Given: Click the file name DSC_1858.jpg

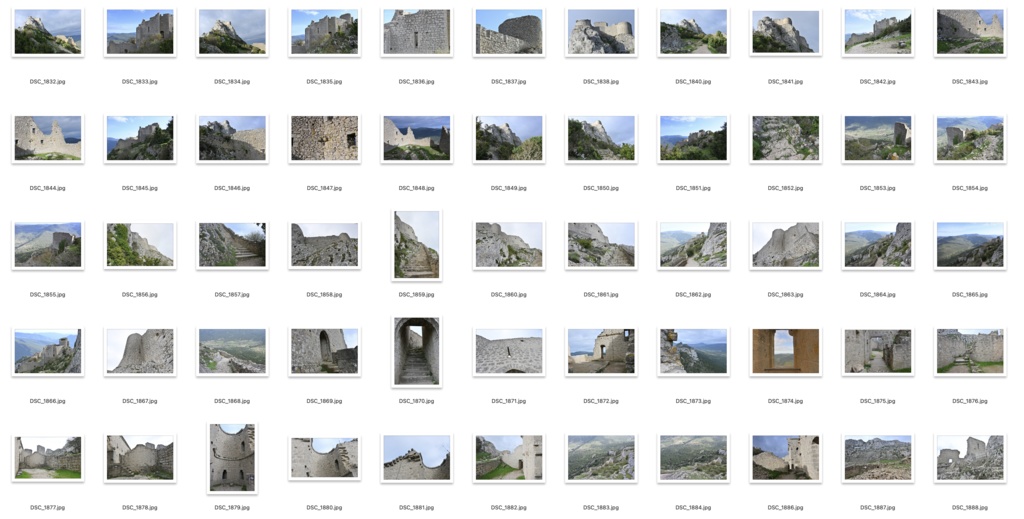Looking at the screenshot, I should tap(325, 294).
